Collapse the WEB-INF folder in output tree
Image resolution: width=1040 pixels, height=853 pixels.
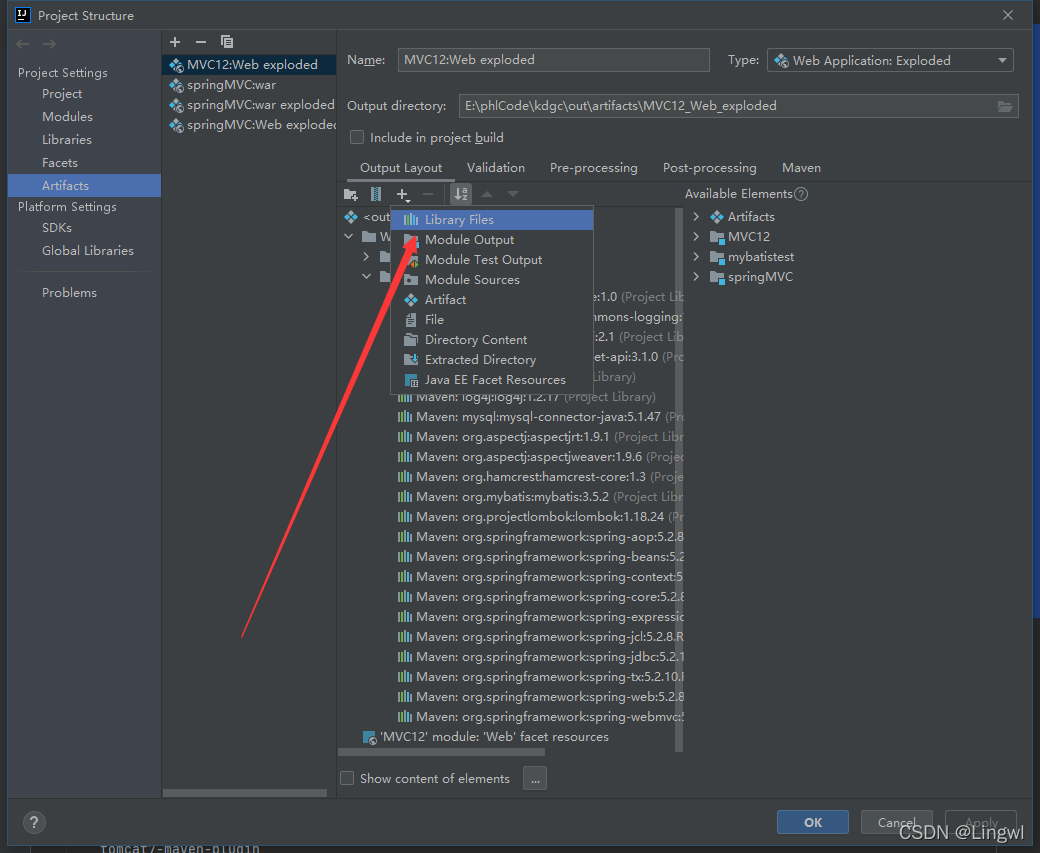click(349, 236)
